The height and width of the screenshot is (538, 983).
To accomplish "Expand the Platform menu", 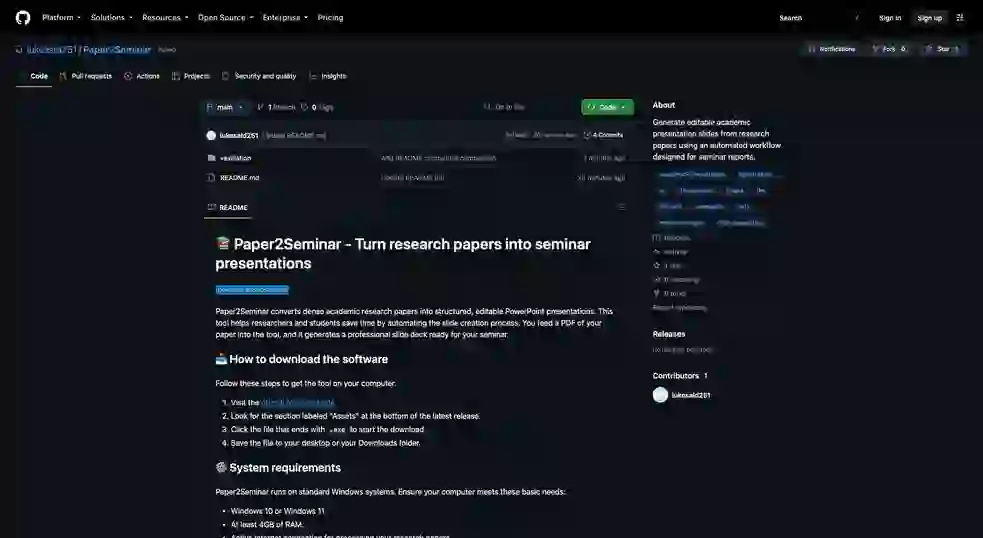I will click(x=61, y=18).
